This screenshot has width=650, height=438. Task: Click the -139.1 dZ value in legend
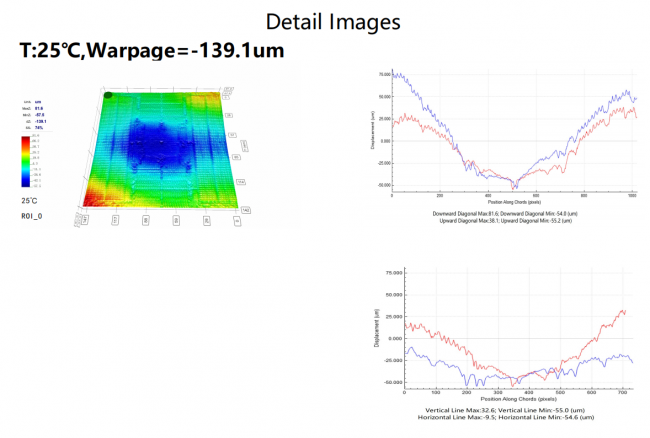point(40,121)
